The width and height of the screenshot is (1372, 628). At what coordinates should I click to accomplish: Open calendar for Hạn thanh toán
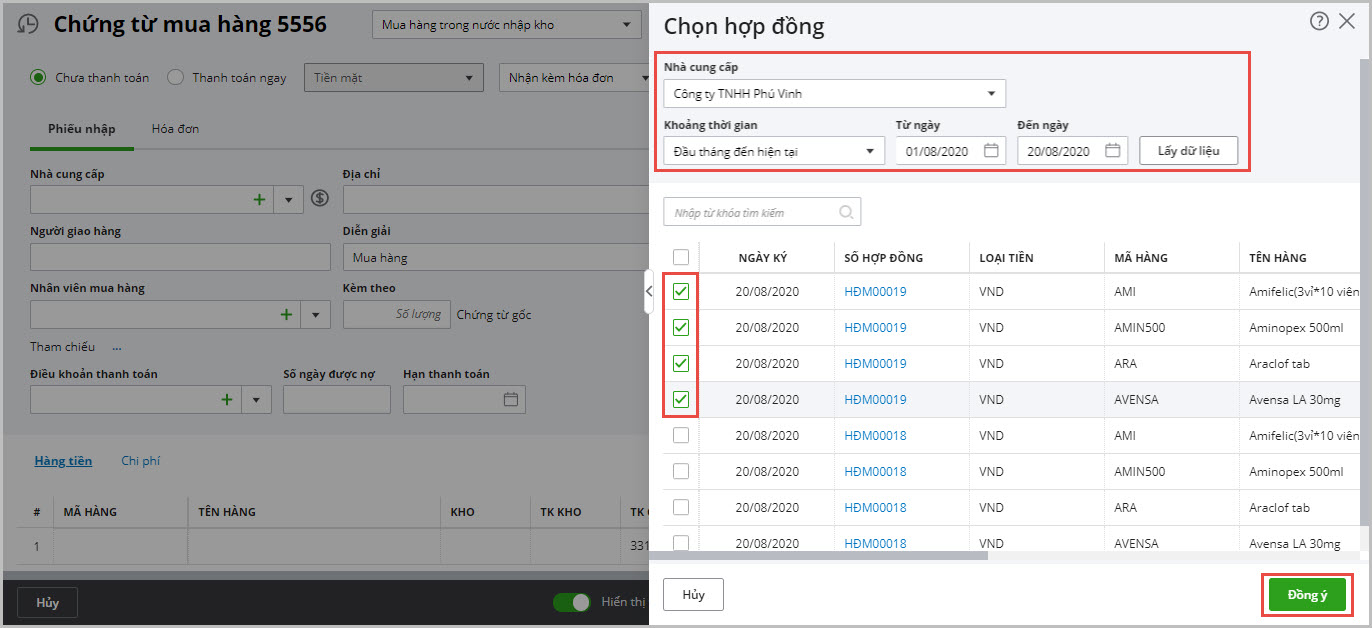pyautogui.click(x=511, y=400)
